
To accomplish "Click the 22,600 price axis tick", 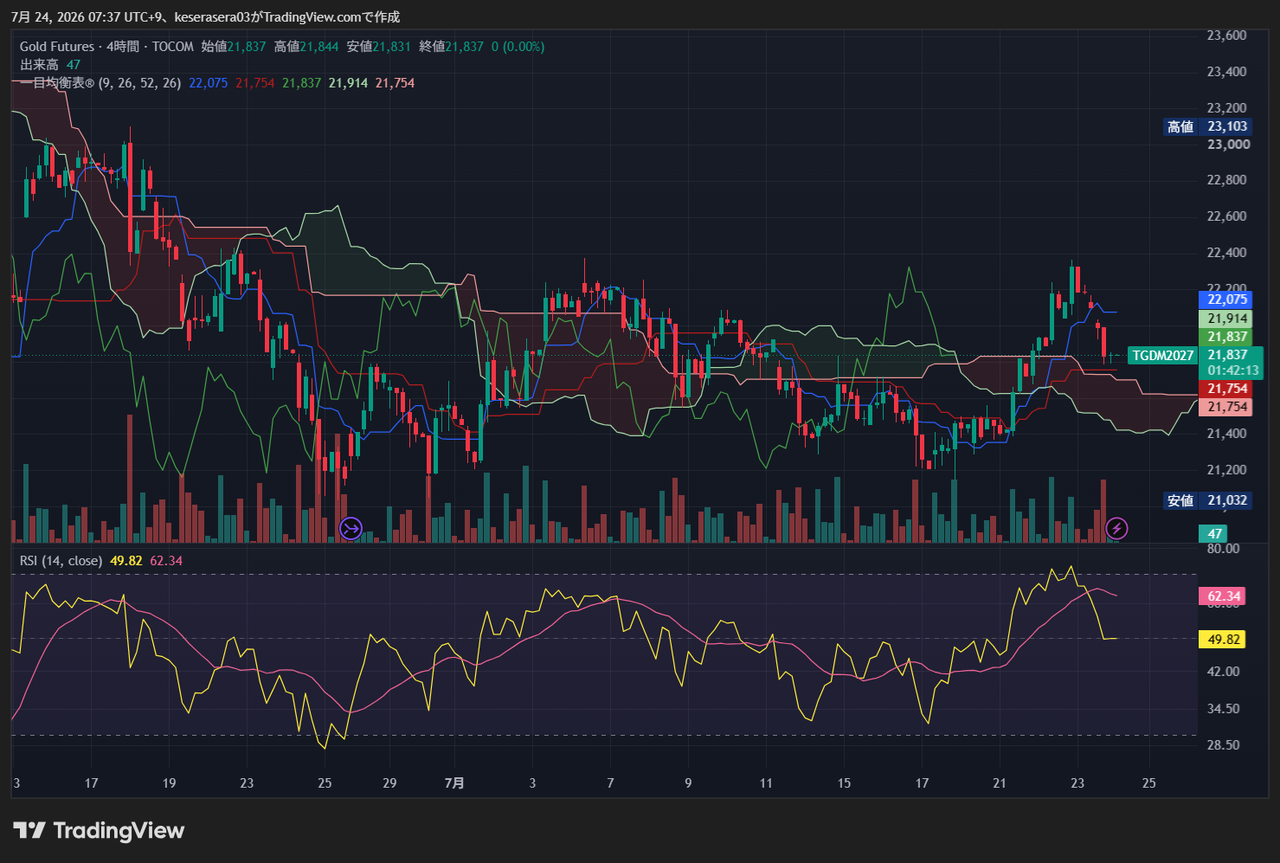I will click(1226, 216).
